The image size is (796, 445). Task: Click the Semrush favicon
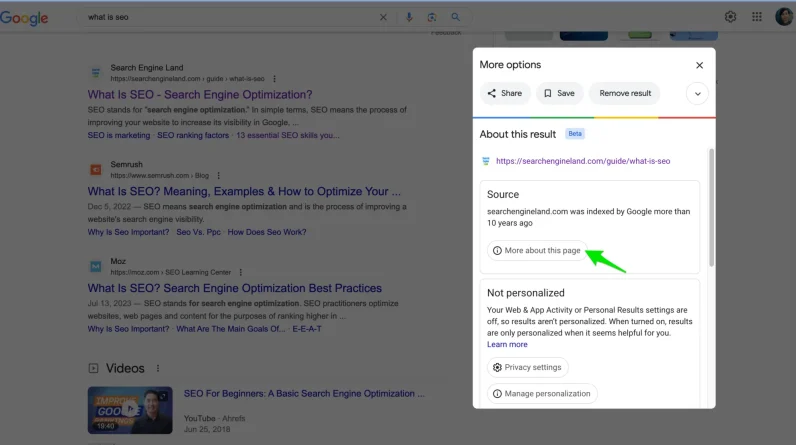(95, 169)
